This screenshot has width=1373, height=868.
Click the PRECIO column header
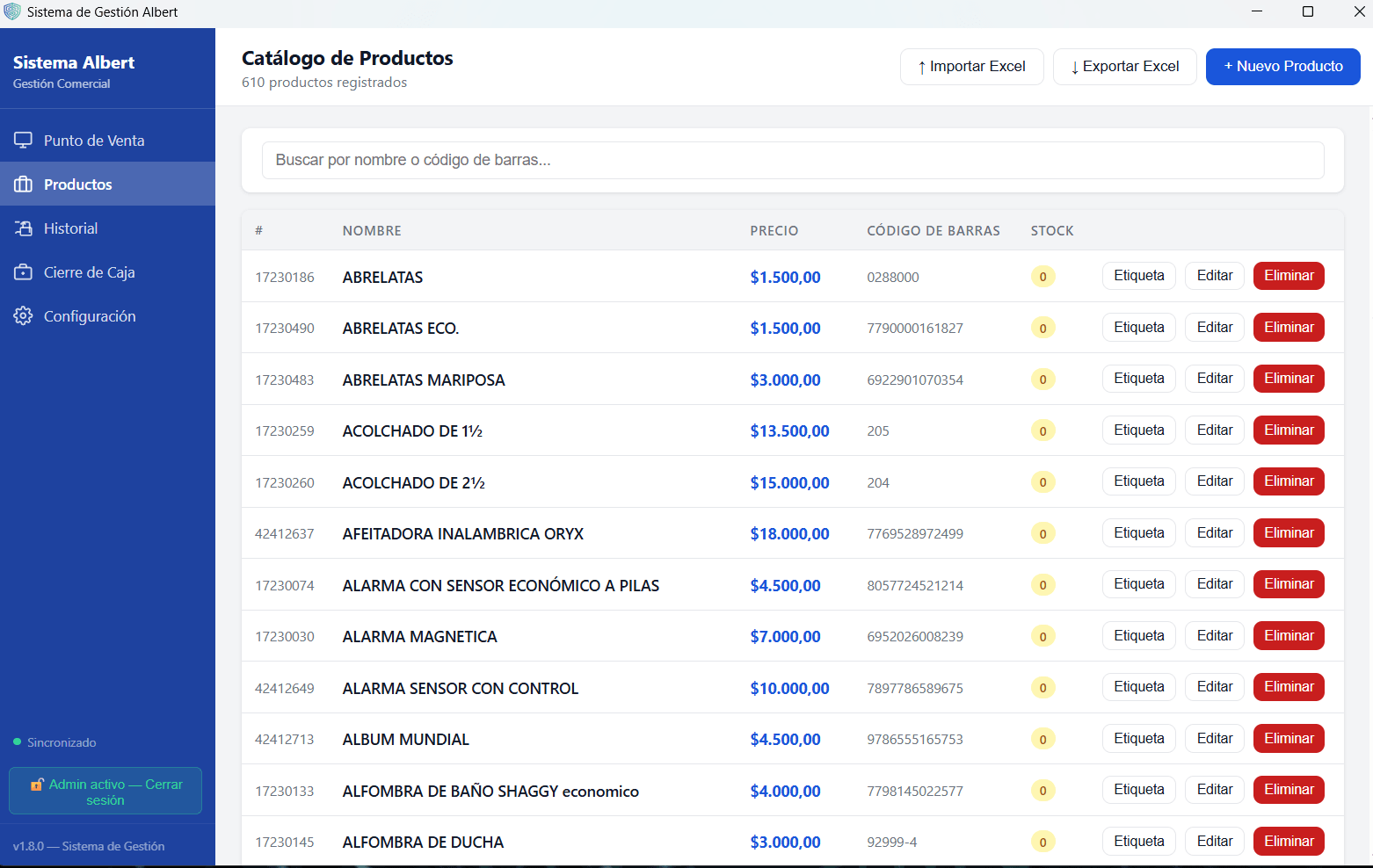click(774, 231)
